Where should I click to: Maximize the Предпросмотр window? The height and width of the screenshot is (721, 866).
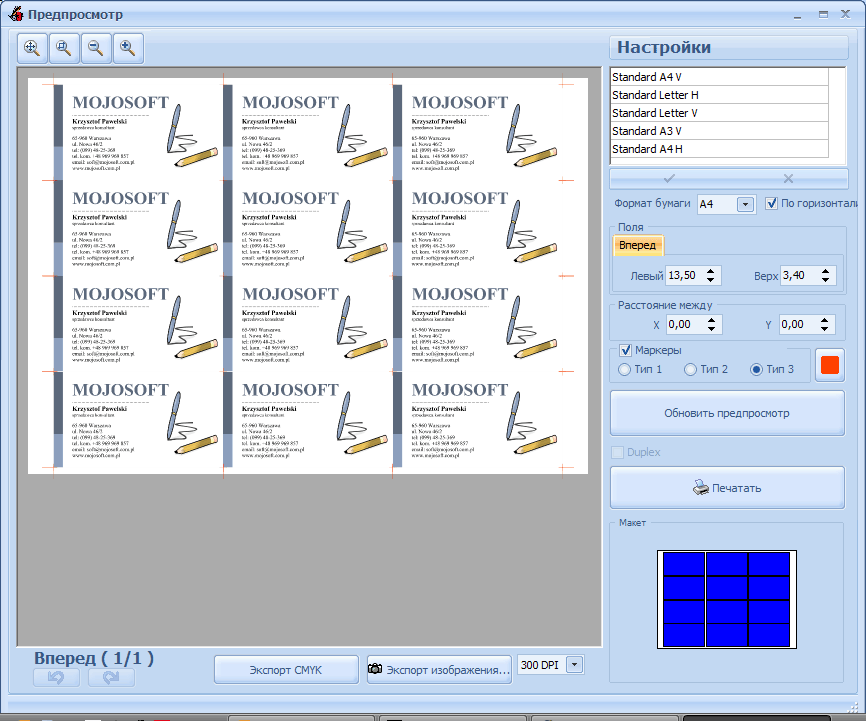tap(823, 14)
